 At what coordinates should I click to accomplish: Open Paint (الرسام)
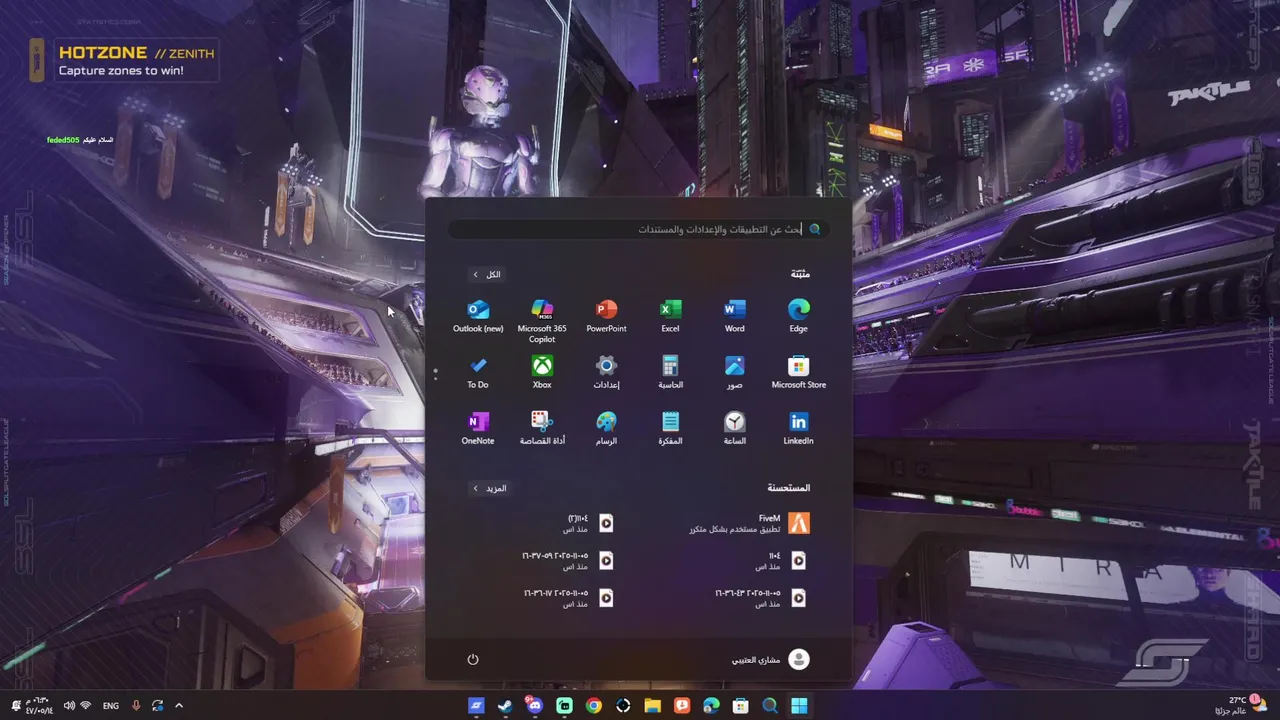coord(606,428)
